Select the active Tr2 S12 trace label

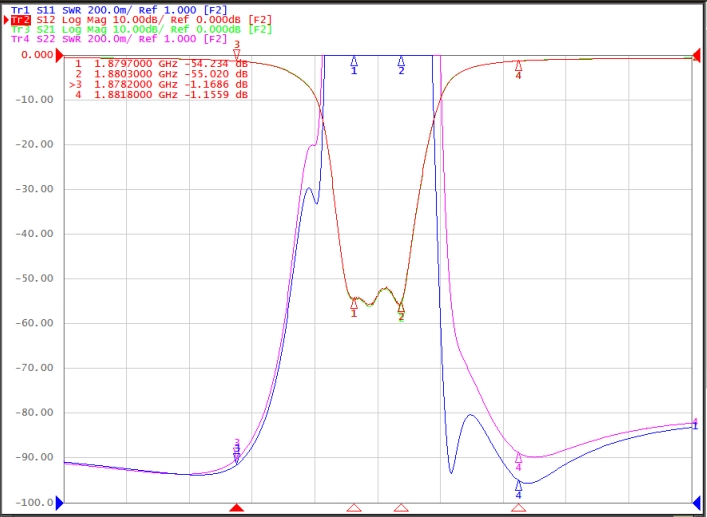pyautogui.click(x=141, y=20)
